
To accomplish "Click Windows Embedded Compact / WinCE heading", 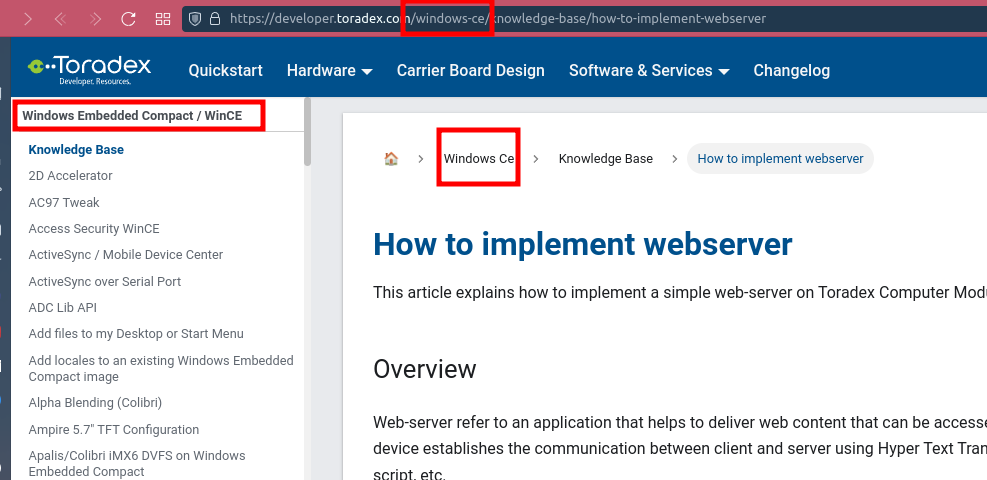I will pos(132,116).
